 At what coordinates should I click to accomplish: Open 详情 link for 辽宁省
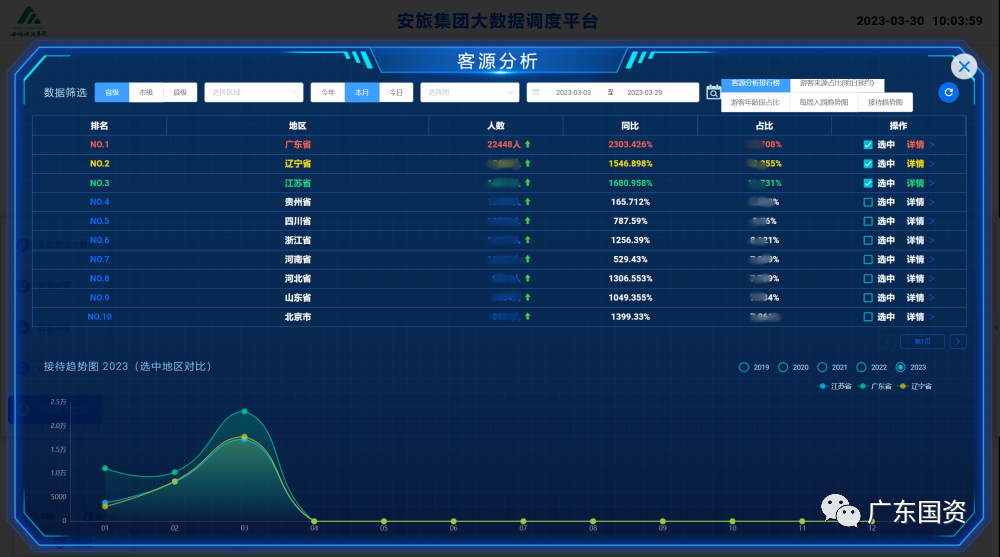coord(915,164)
